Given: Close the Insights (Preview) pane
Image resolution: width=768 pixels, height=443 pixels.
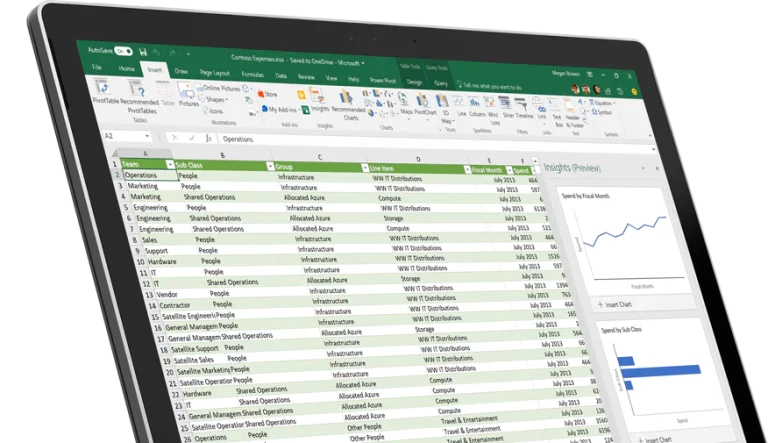Looking at the screenshot, I should click(x=657, y=169).
